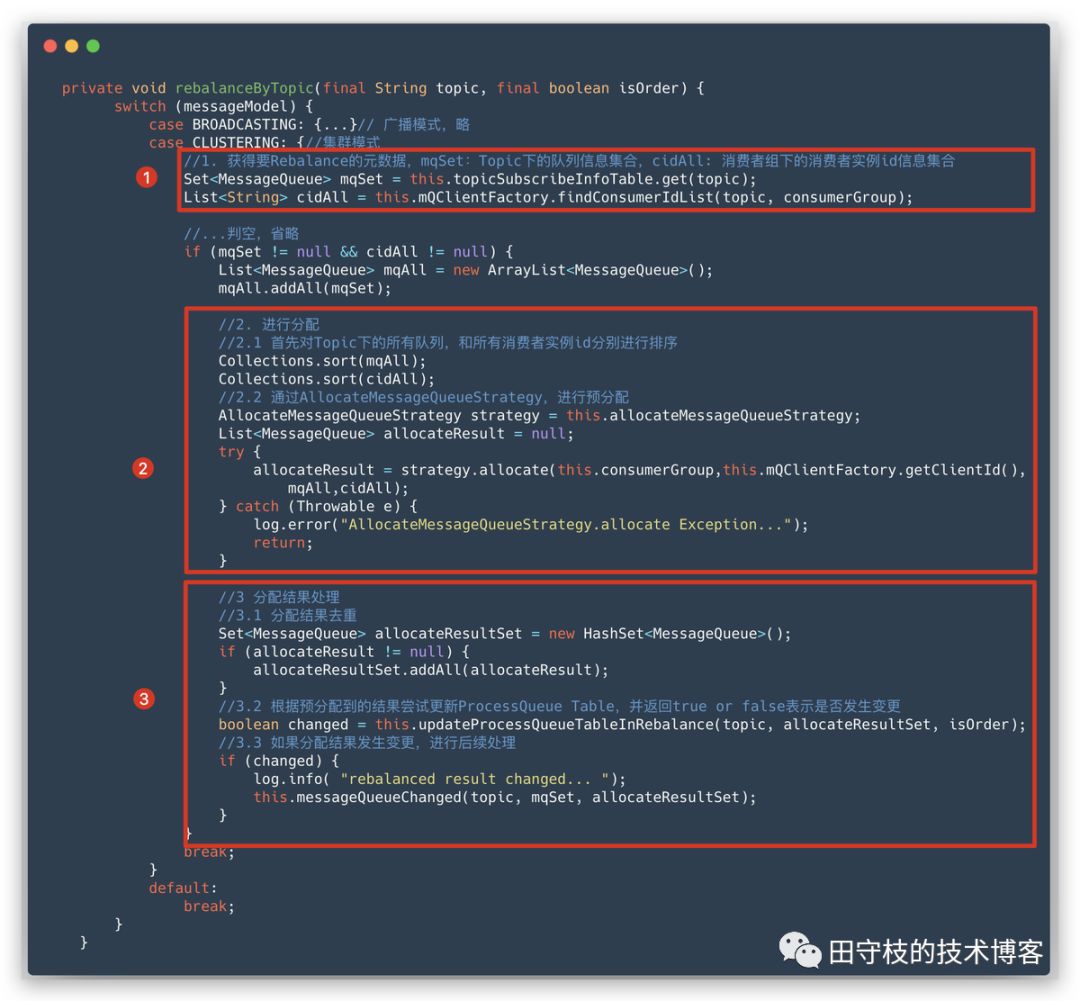Click the comment '//3.3 如果分配结果发生变更, 进行后续处理'
1080x1001 pixels.
tap(367, 743)
